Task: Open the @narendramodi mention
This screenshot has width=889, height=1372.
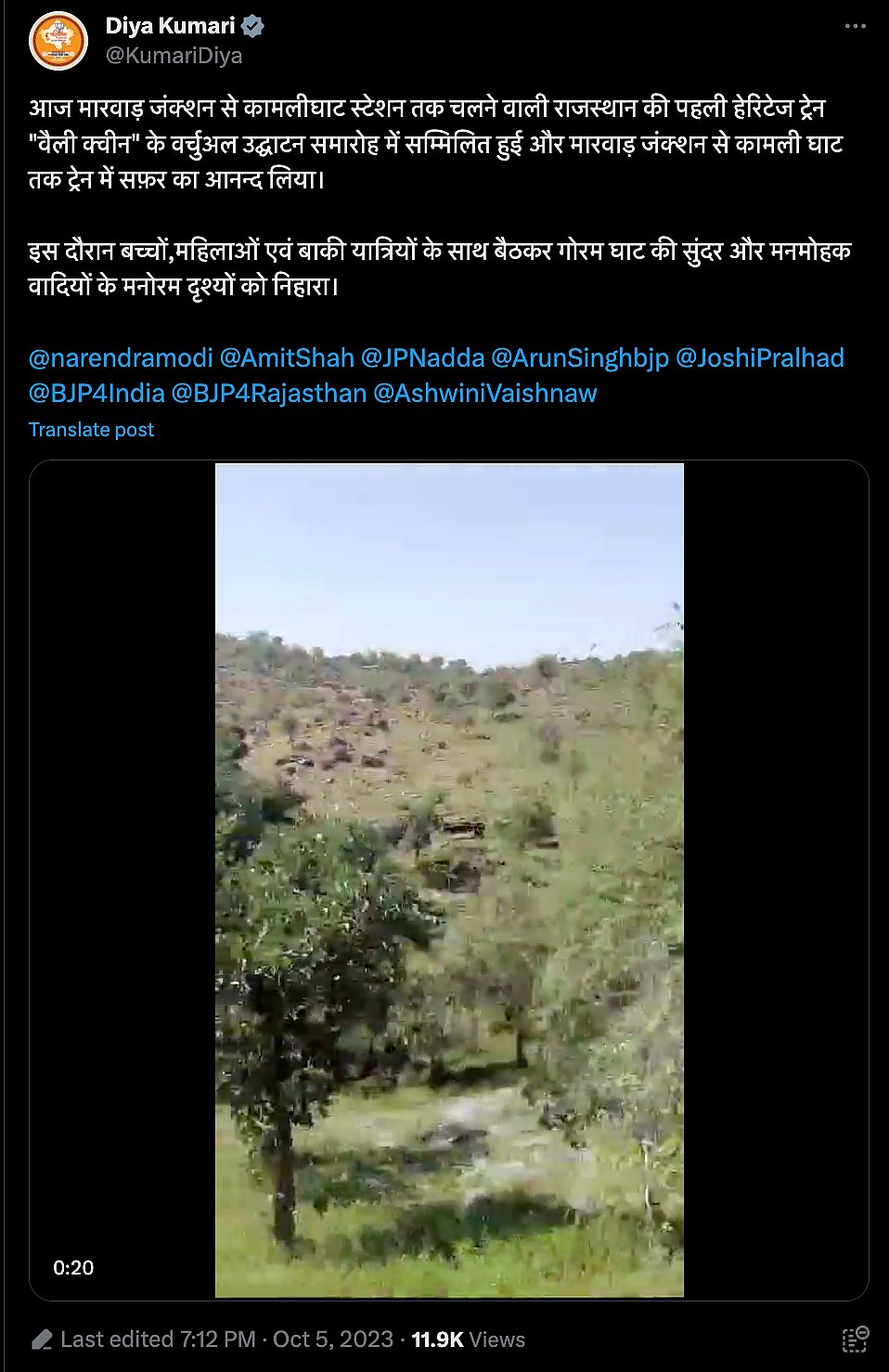Action: coord(121,358)
